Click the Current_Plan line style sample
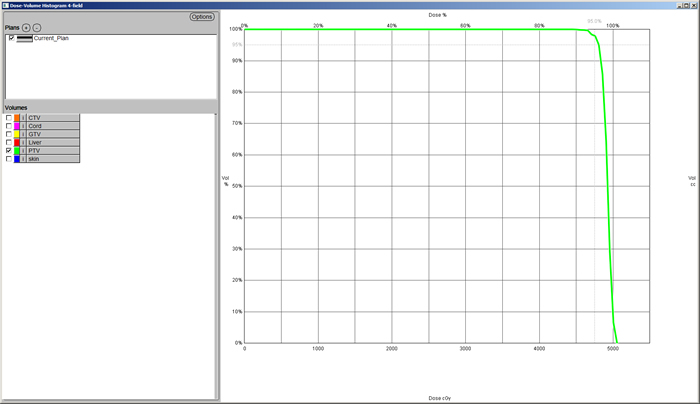 25,38
